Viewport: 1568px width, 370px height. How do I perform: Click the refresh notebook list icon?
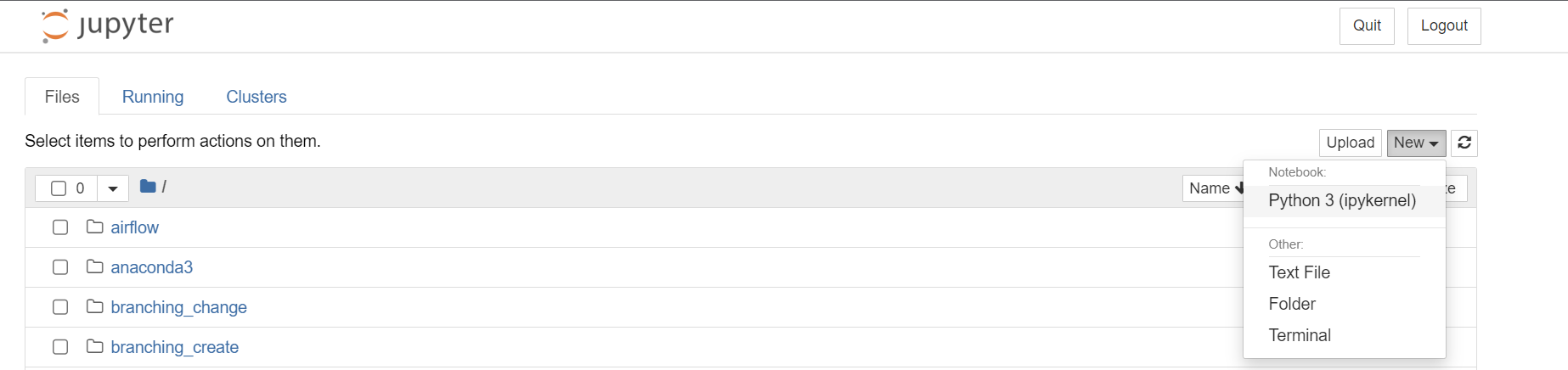pyautogui.click(x=1464, y=143)
